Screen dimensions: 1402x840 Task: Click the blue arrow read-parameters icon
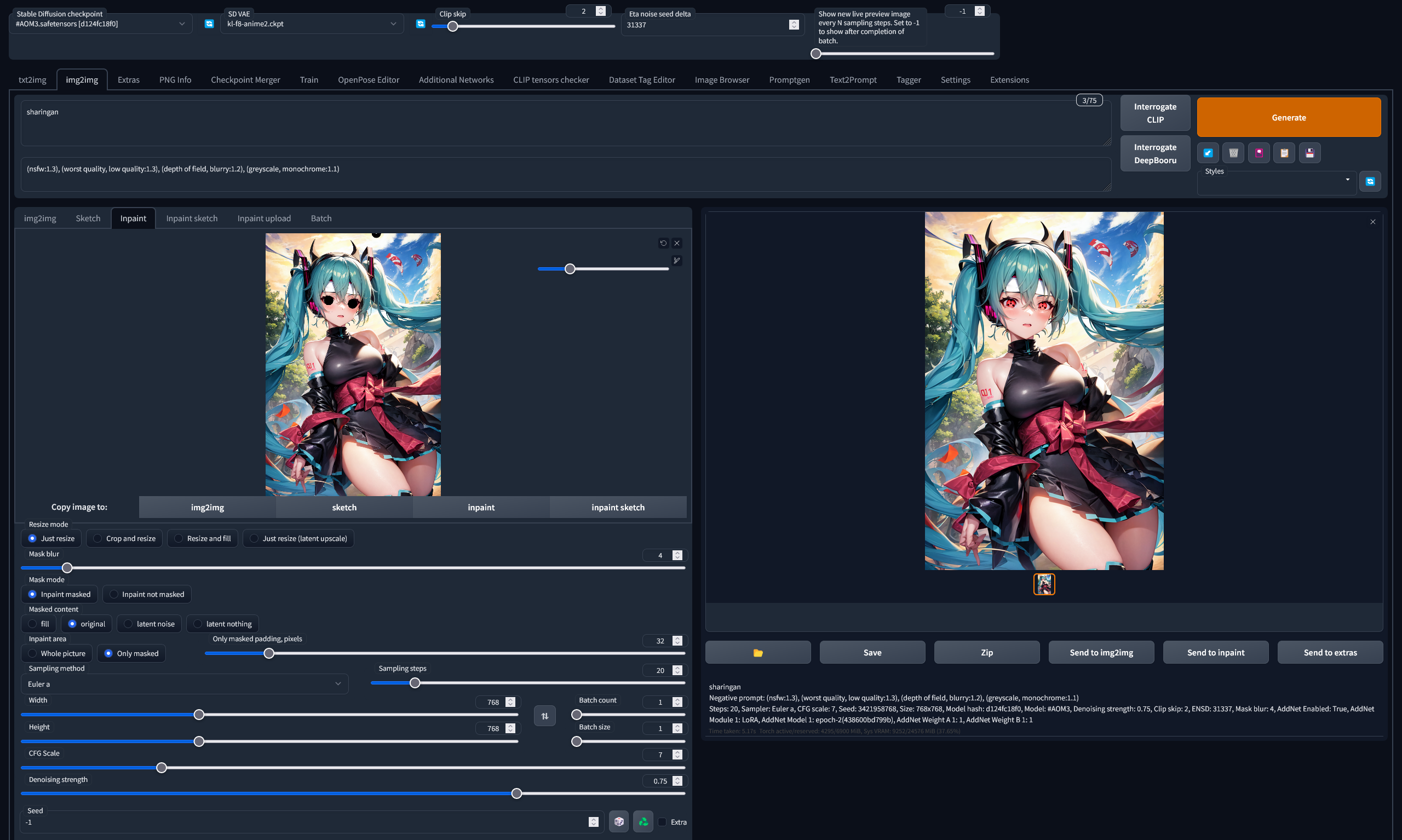point(1208,153)
